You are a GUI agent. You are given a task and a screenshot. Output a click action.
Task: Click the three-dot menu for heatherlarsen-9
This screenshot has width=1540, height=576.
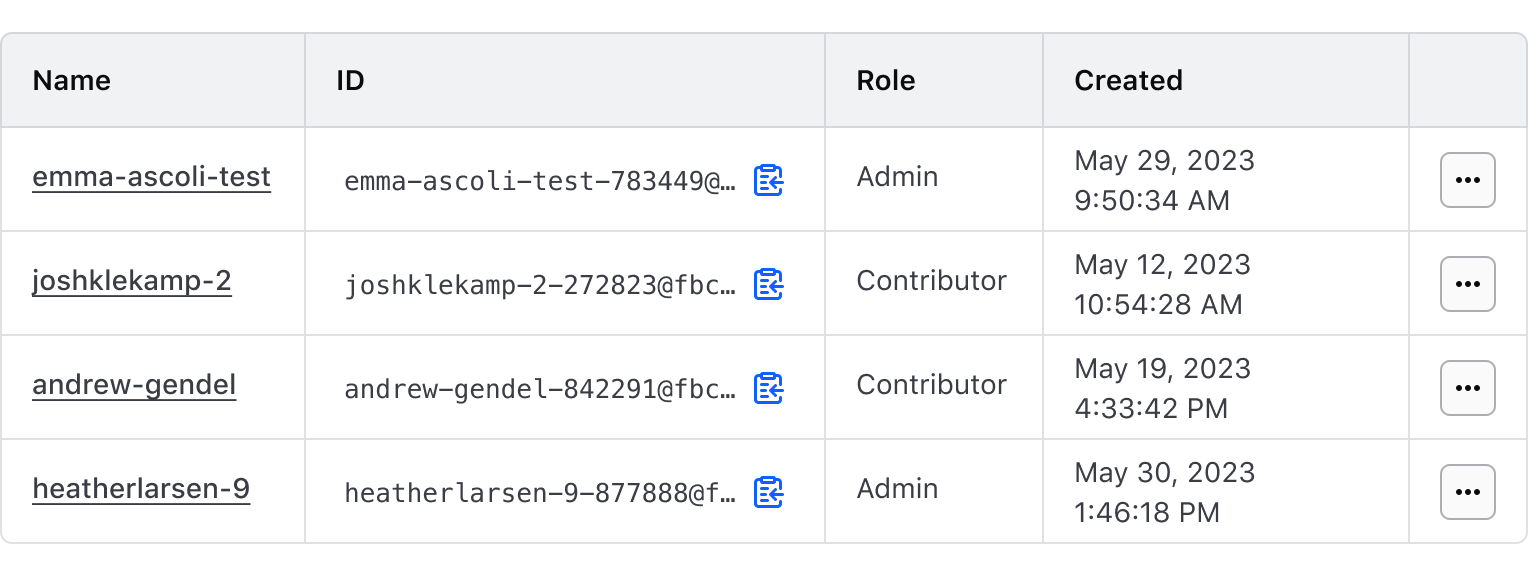pos(1467,491)
